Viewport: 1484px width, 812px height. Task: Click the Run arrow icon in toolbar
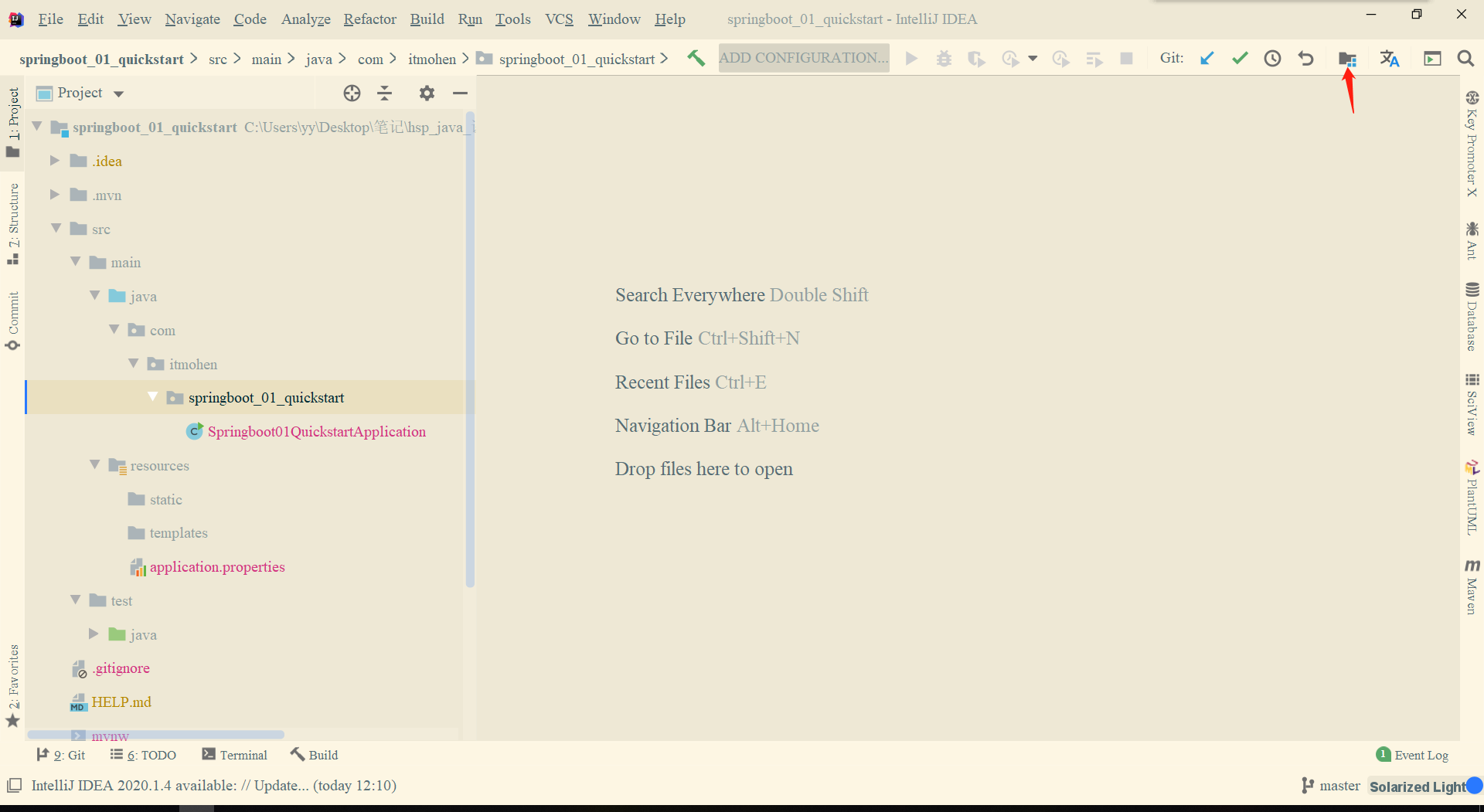click(911, 59)
